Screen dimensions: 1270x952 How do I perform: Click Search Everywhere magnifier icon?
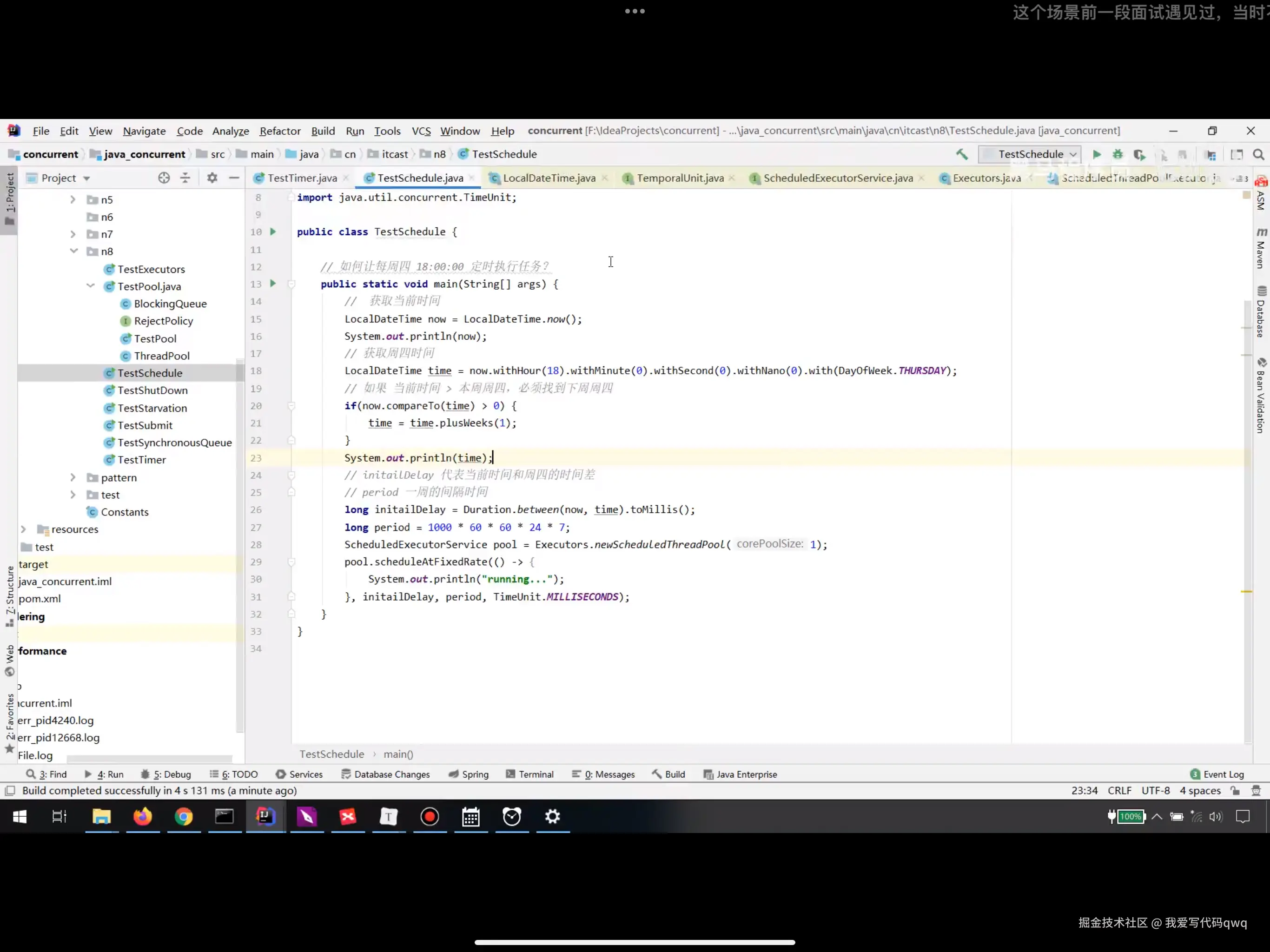click(x=1258, y=154)
